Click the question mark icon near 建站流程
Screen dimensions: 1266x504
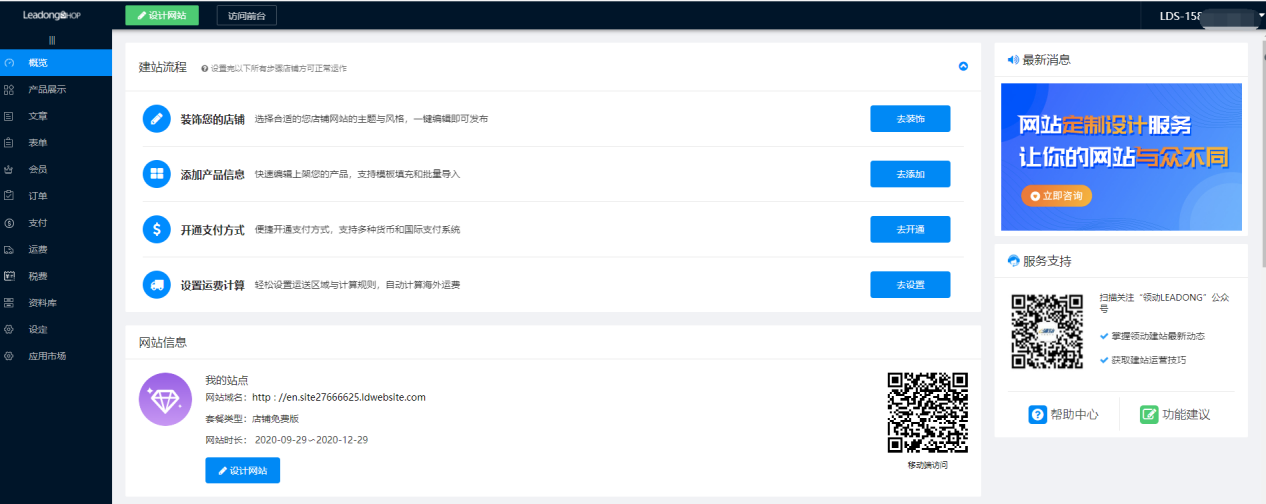[x=204, y=69]
